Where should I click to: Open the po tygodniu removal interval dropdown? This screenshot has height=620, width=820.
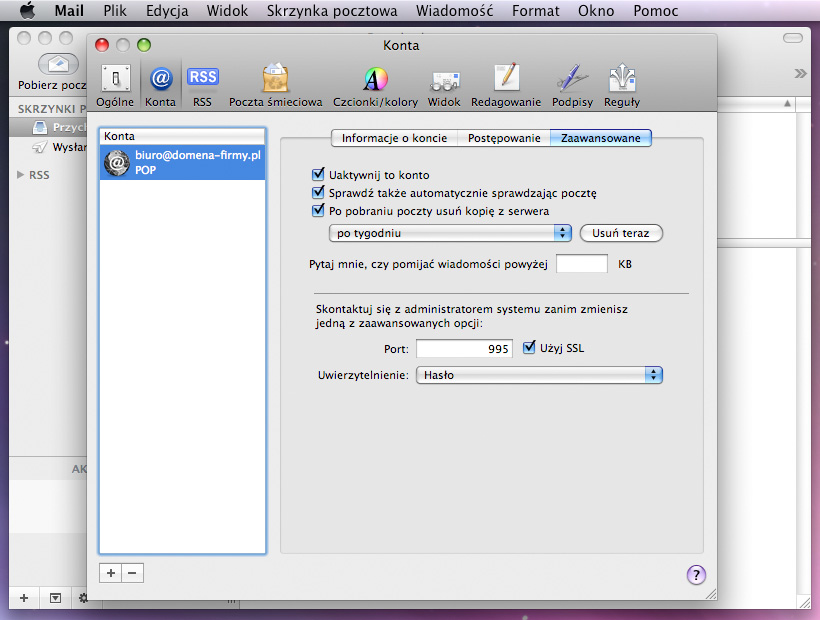[x=450, y=233]
